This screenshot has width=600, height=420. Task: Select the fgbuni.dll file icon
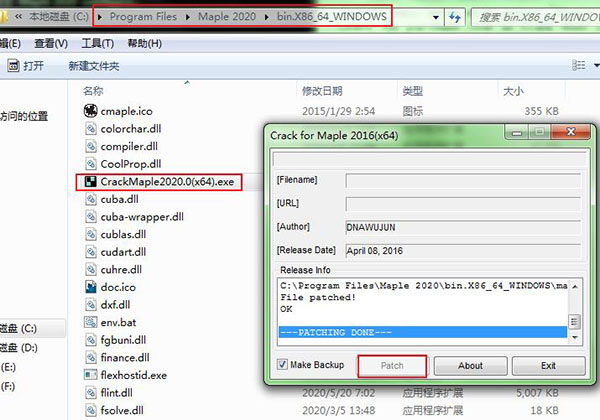pyautogui.click(x=91, y=340)
